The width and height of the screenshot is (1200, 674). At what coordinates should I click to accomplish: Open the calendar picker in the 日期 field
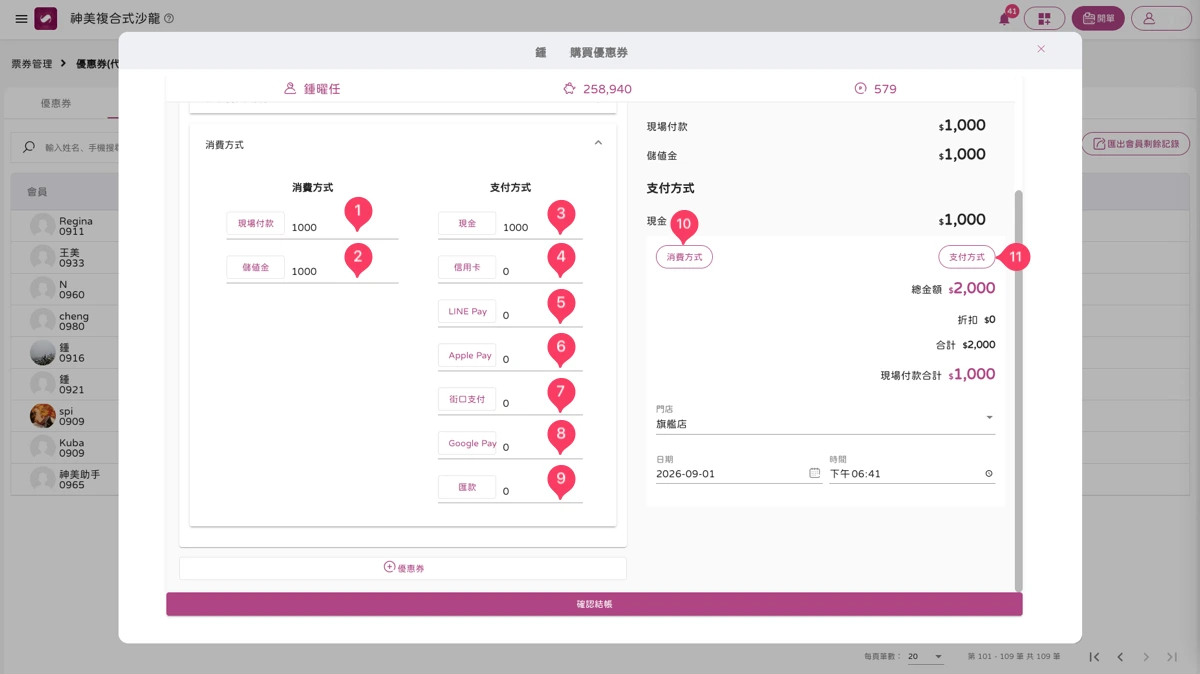[x=815, y=473]
